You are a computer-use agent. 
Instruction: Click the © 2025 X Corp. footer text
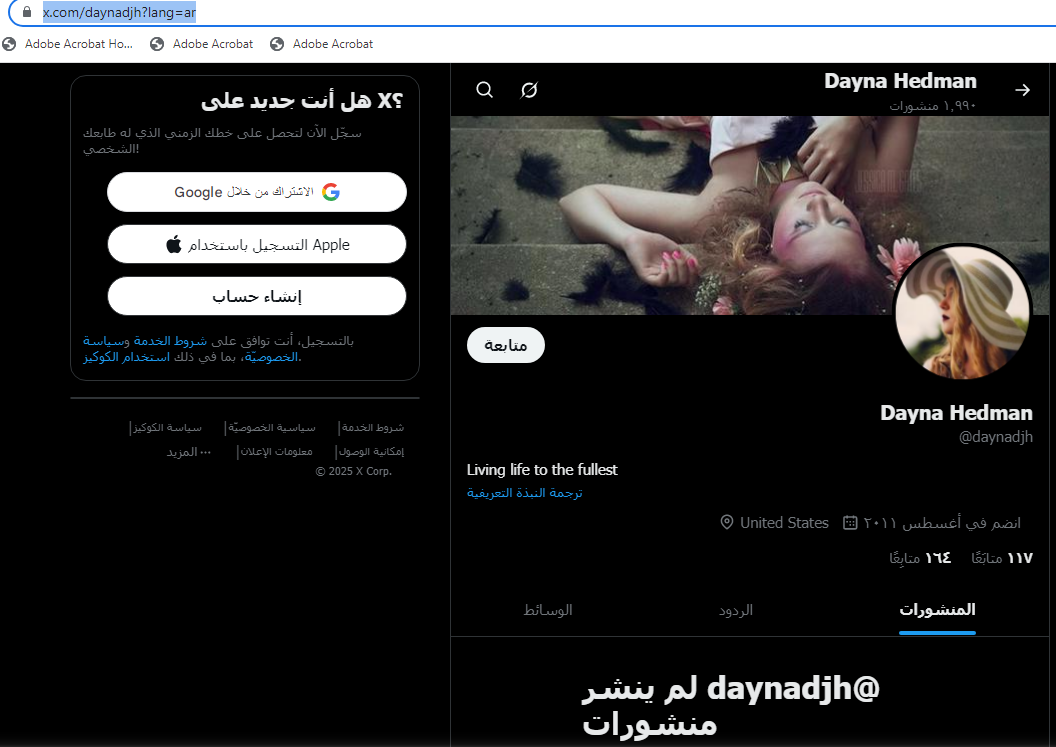tap(354, 472)
